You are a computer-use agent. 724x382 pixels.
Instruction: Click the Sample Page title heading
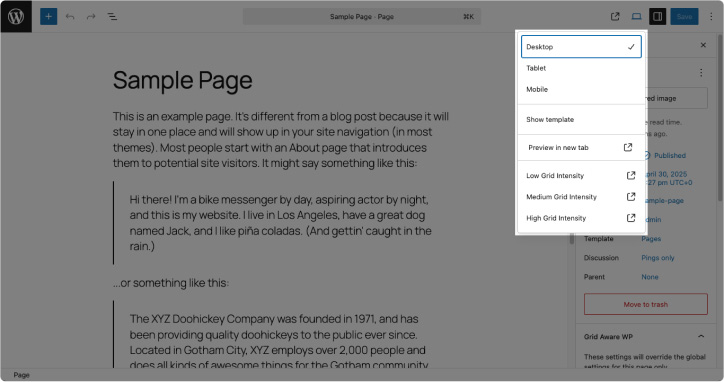tap(182, 80)
